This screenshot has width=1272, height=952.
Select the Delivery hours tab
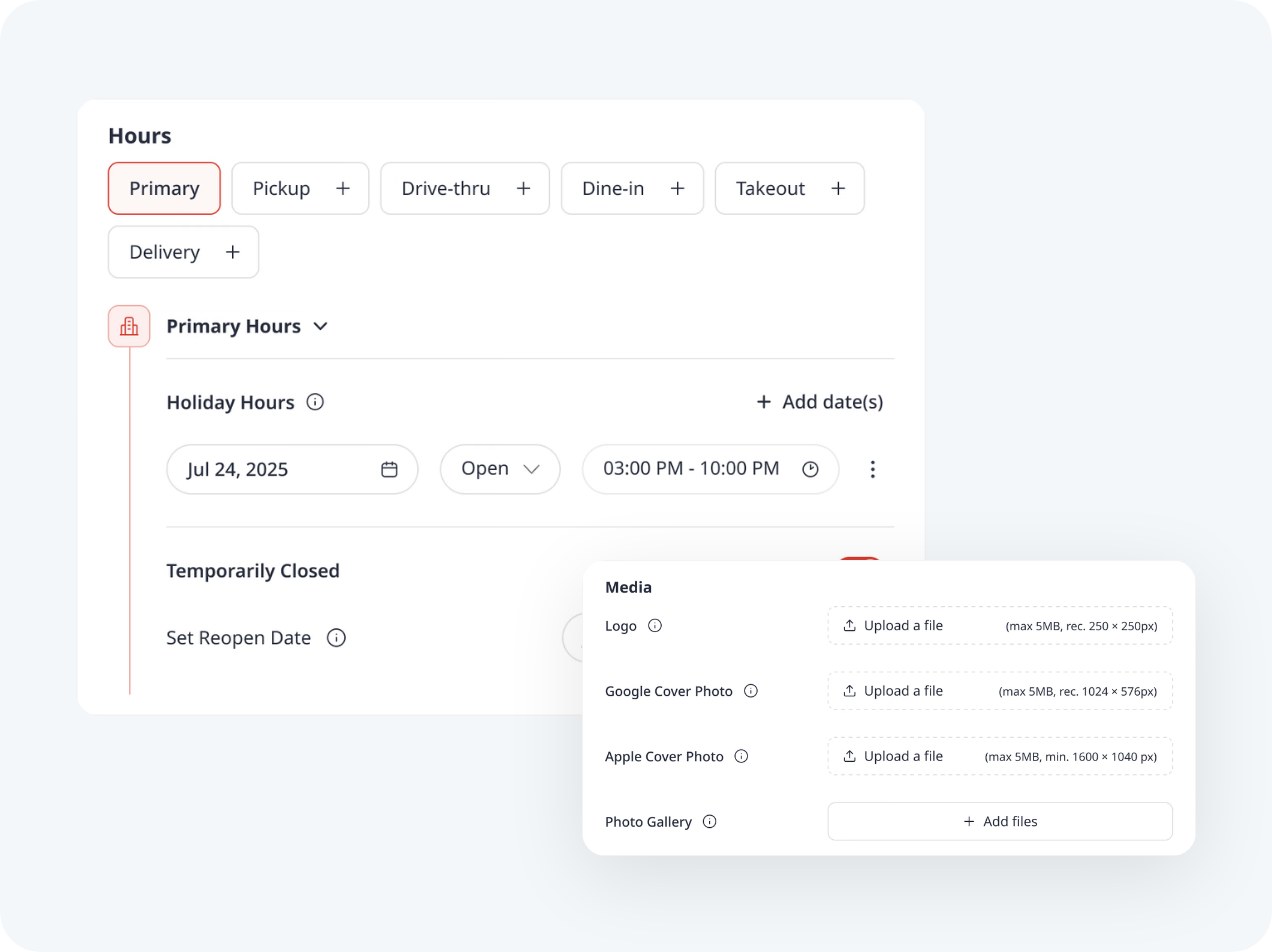pyautogui.click(x=183, y=252)
